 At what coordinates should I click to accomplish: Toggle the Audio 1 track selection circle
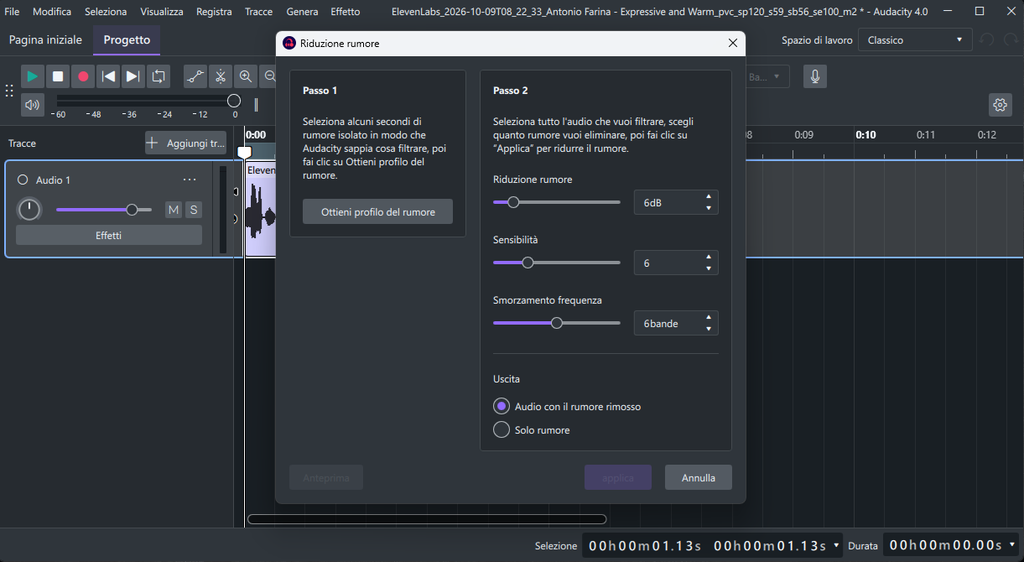(x=23, y=180)
